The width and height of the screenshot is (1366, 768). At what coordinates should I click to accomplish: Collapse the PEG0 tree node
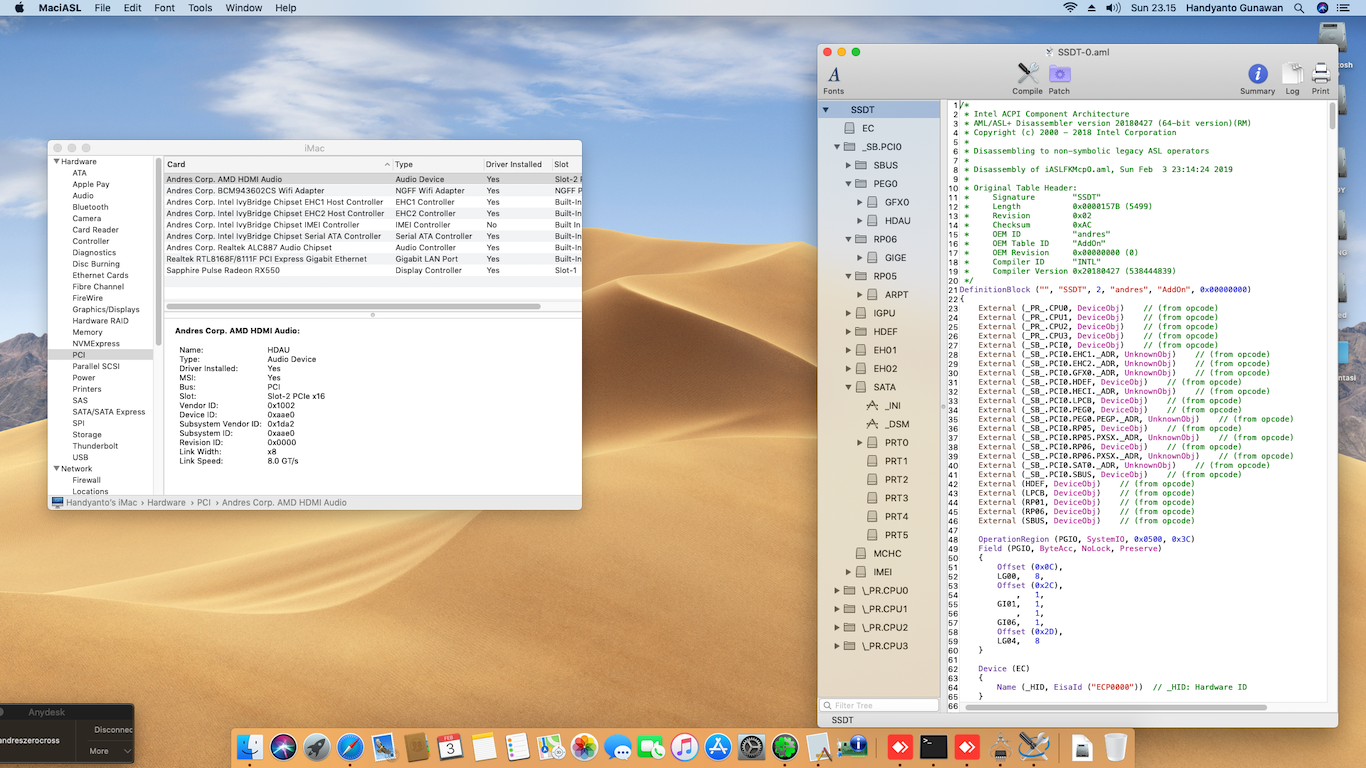click(848, 184)
